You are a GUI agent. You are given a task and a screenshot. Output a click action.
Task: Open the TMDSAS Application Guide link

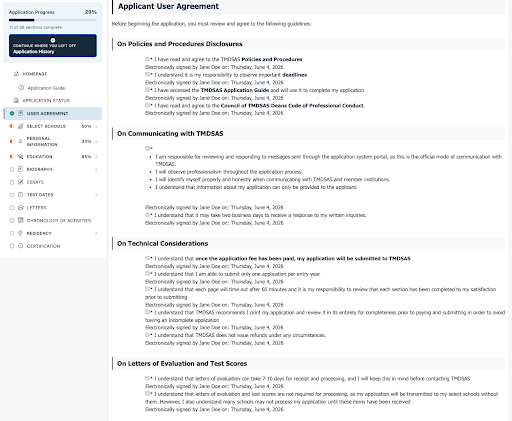[235, 90]
